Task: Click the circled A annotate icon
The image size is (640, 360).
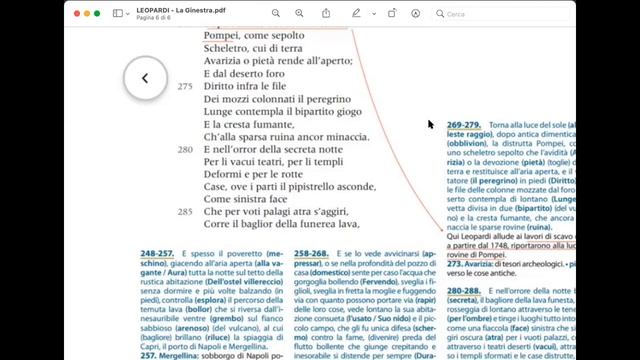Action: coord(416,13)
